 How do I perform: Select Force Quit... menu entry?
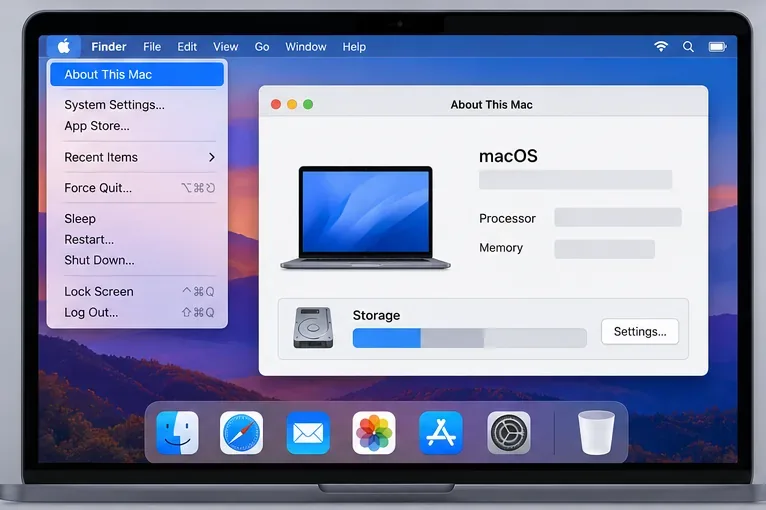coord(137,188)
